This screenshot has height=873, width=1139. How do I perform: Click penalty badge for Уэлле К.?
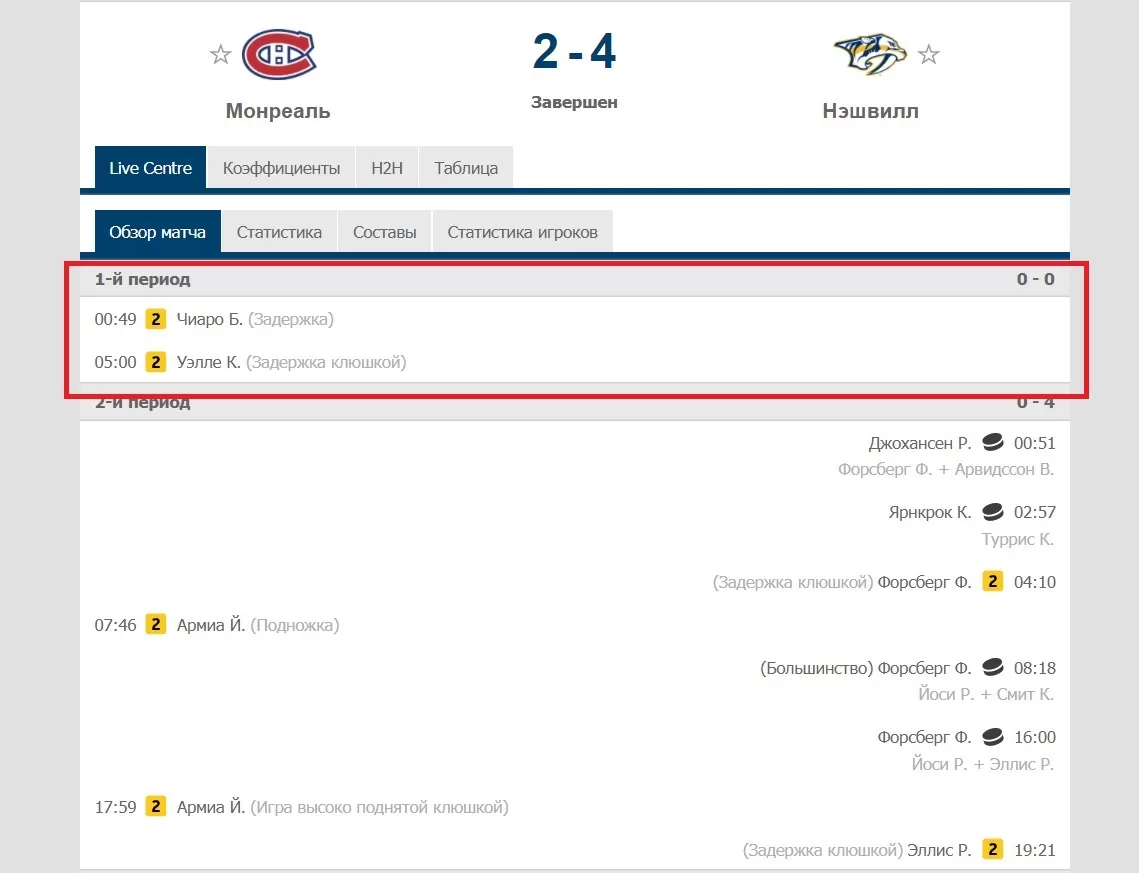(x=156, y=362)
